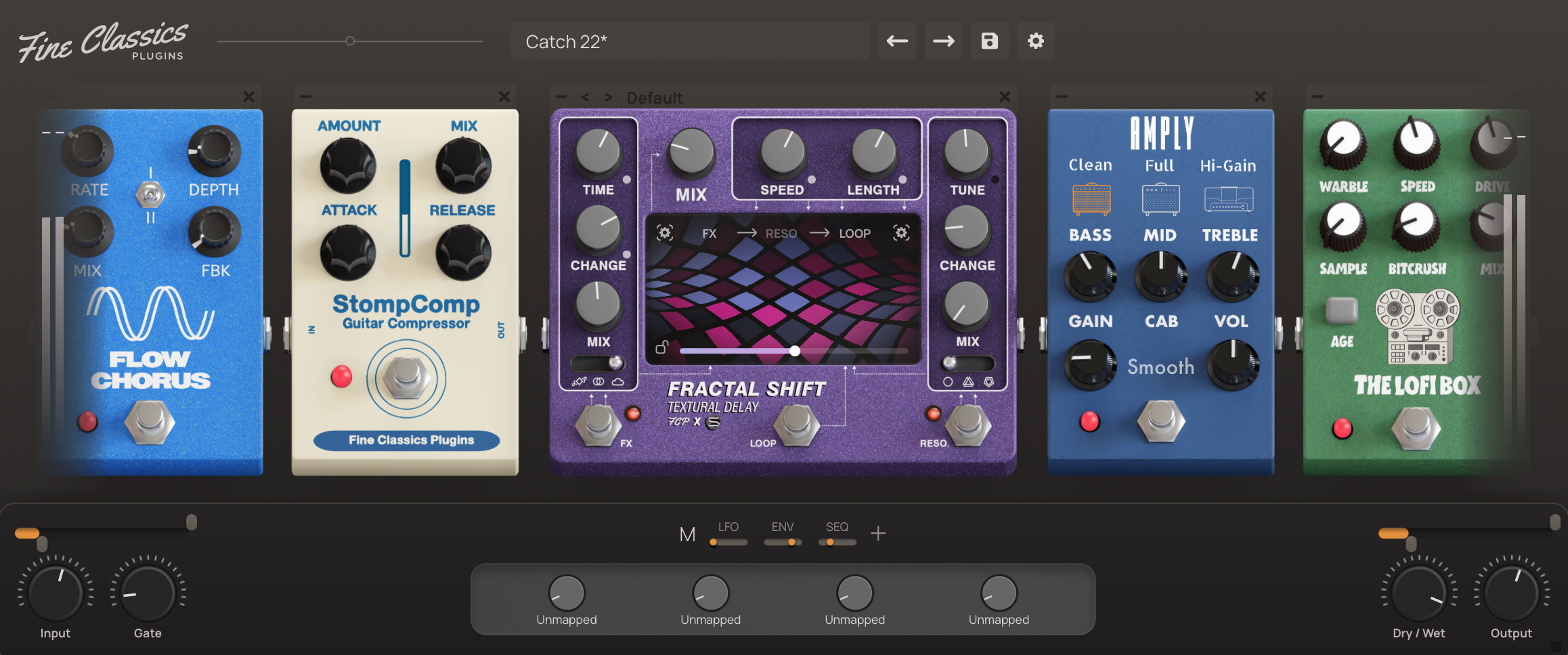Click the Smooth label on Amply
Screen dimensions: 1568x655
1161,367
